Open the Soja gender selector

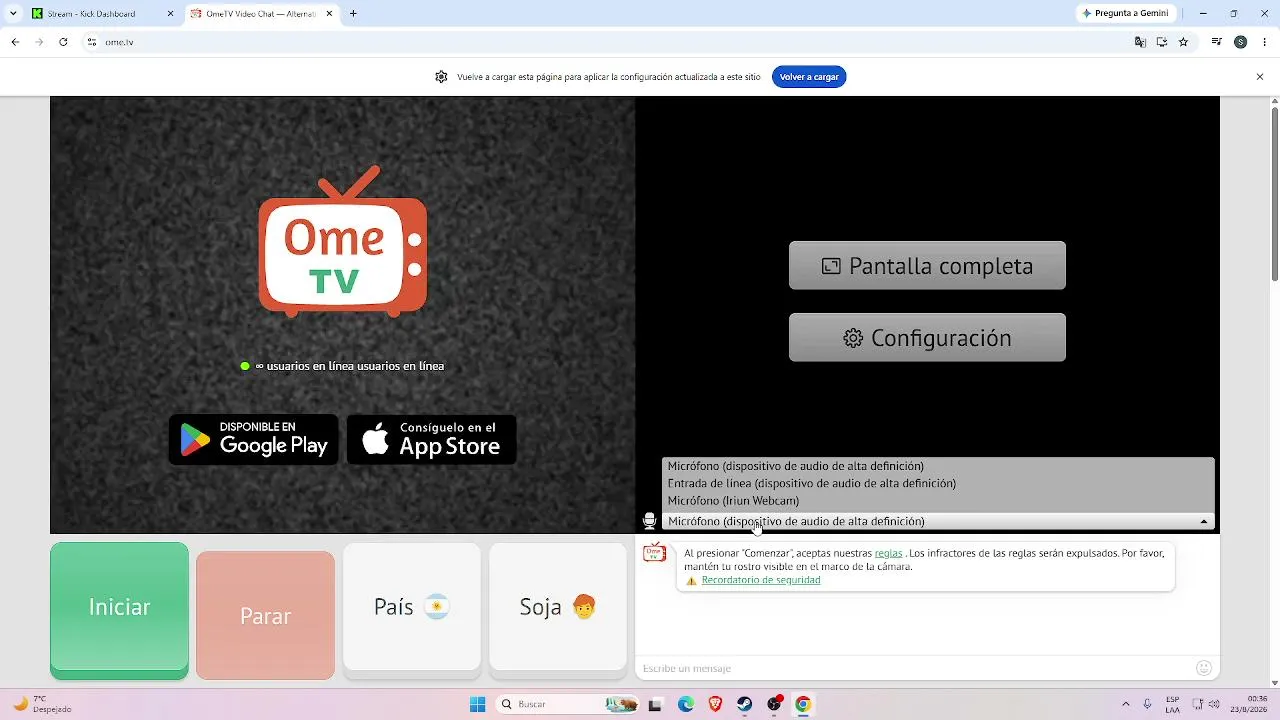pyautogui.click(x=558, y=607)
